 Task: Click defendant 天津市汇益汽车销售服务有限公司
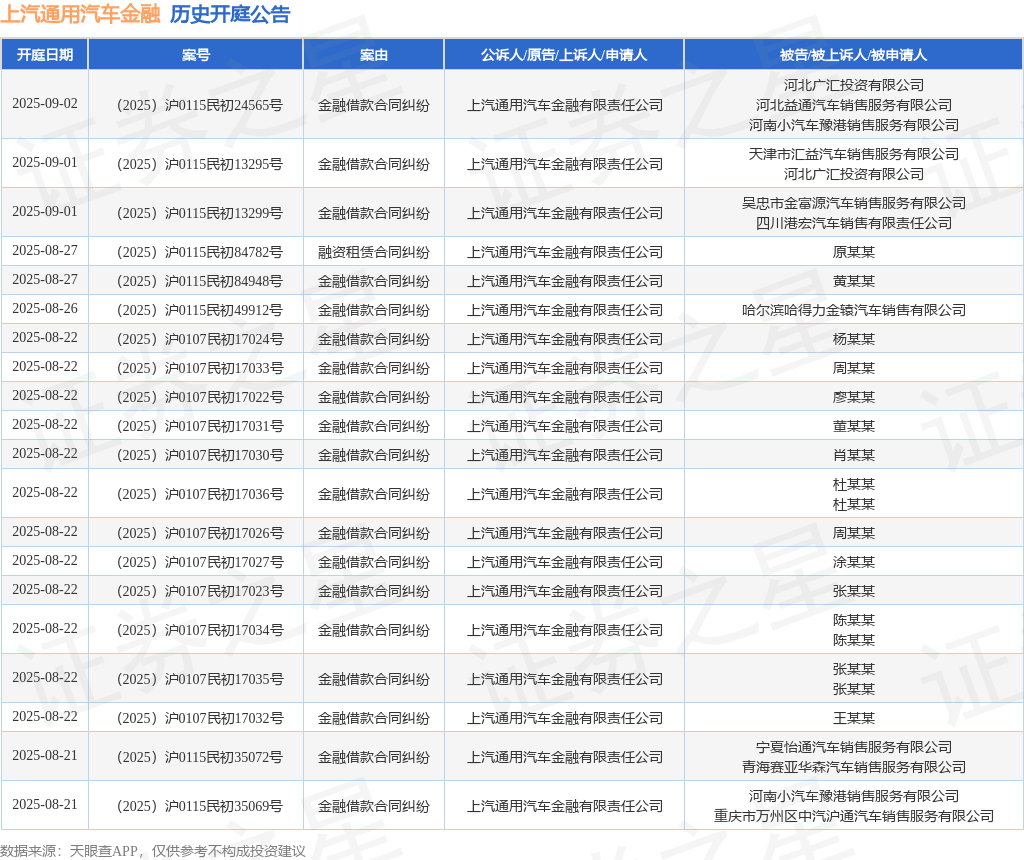pos(854,154)
